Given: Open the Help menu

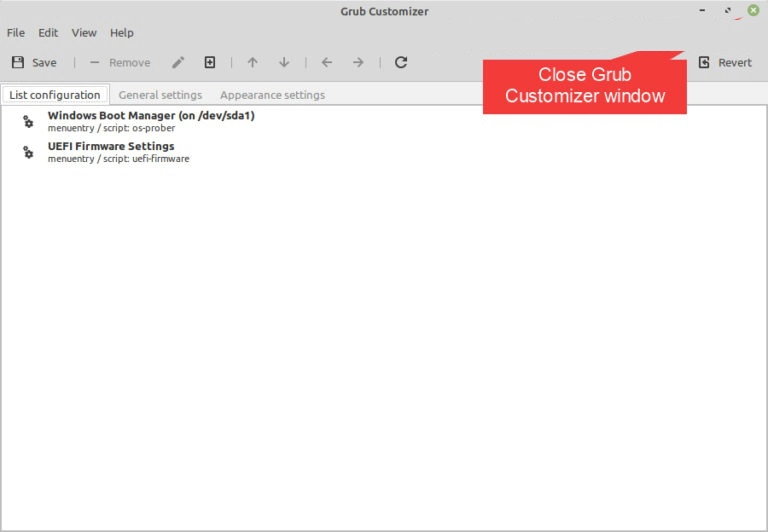Looking at the screenshot, I should 121,33.
